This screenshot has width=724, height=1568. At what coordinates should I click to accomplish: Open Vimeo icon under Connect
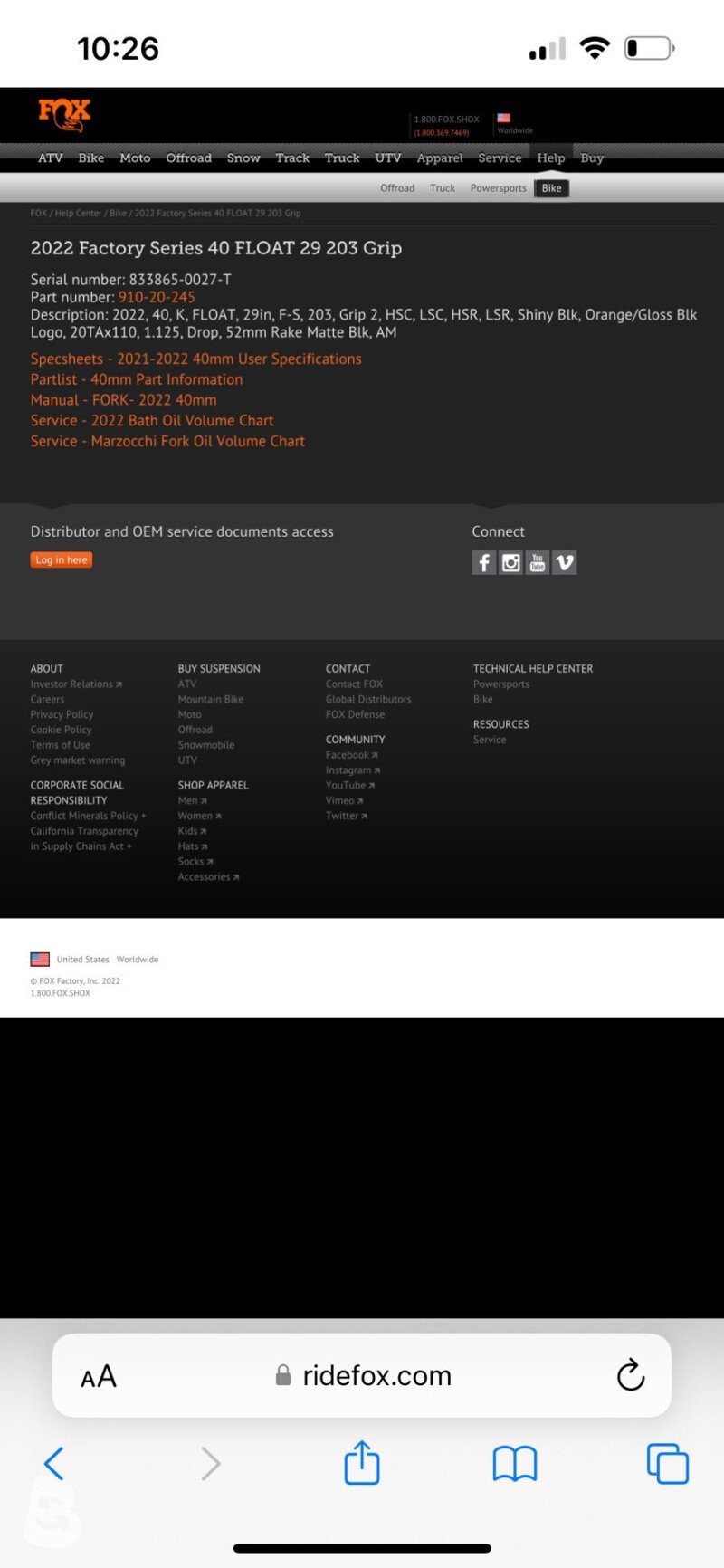(x=564, y=563)
